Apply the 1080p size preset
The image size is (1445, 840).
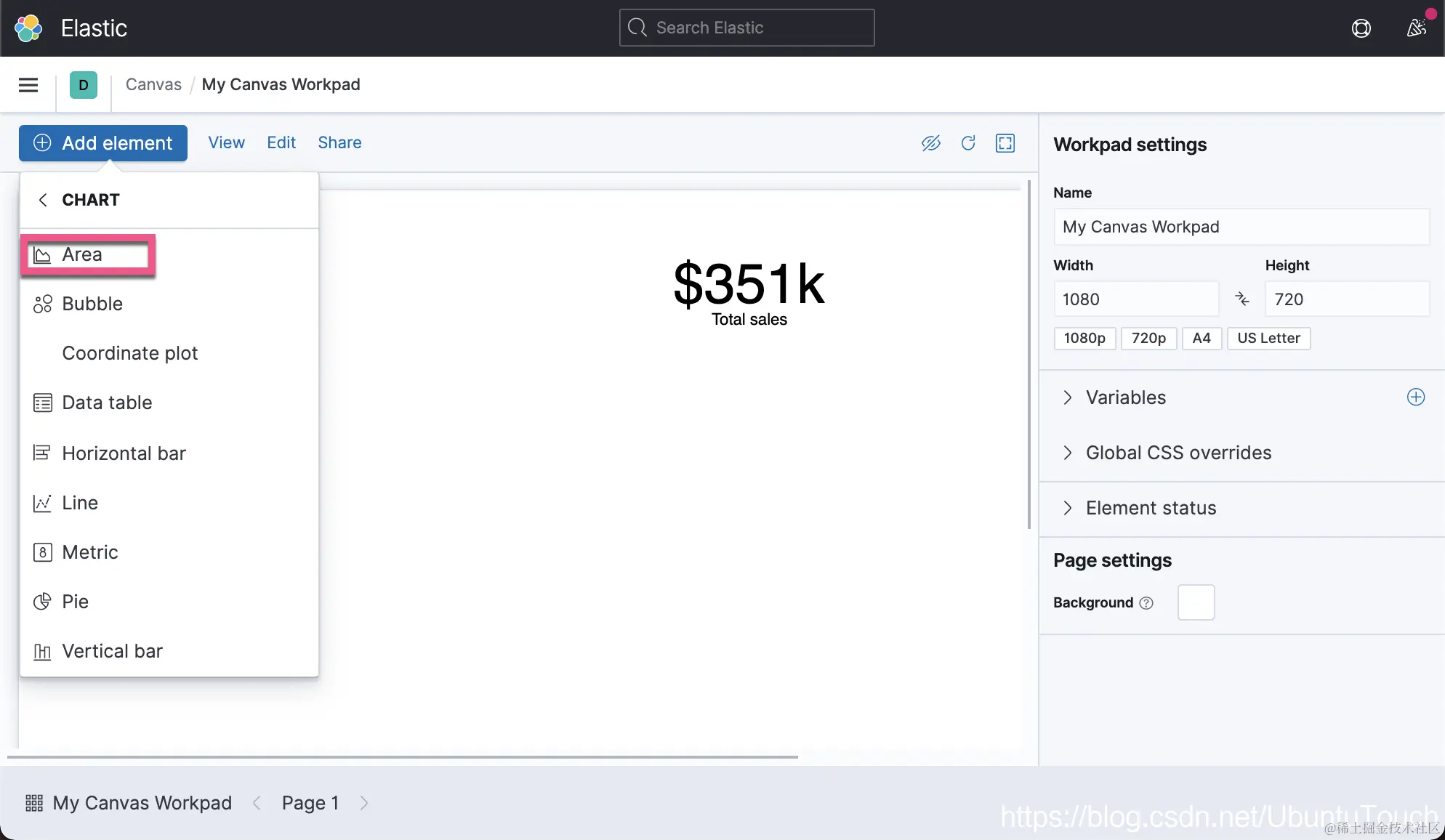tap(1084, 338)
